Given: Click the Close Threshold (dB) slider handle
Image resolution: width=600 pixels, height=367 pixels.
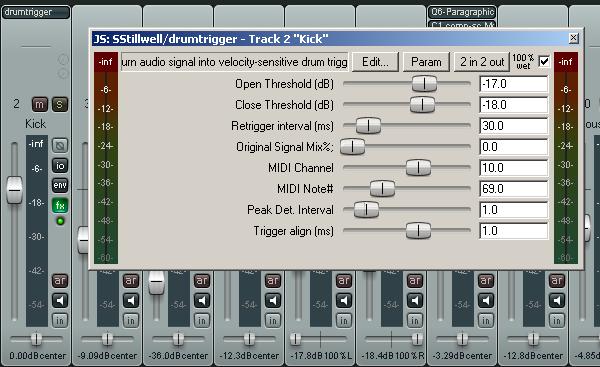Looking at the screenshot, I should coord(422,104).
